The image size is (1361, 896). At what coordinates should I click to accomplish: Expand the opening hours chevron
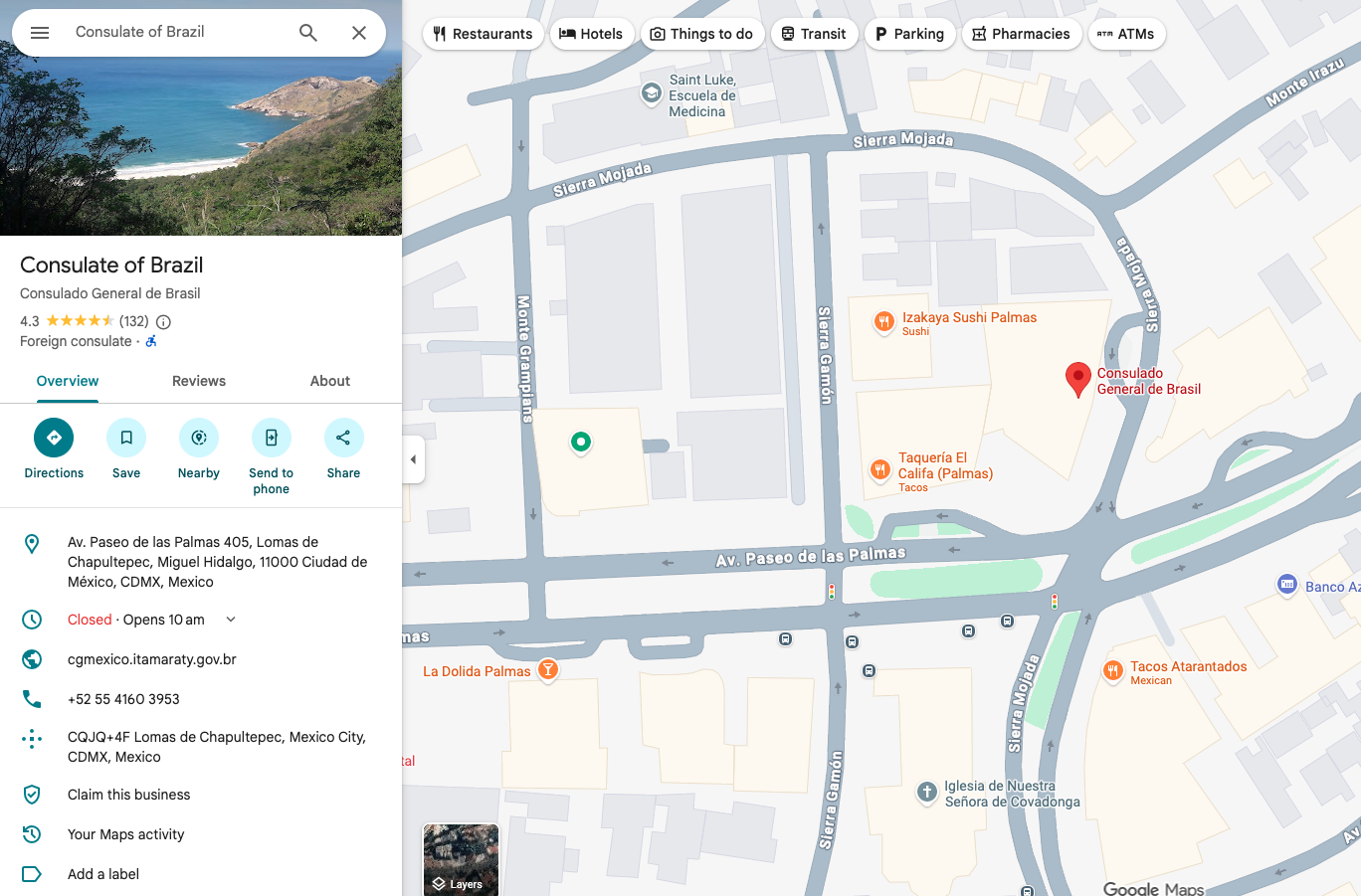pos(231,620)
